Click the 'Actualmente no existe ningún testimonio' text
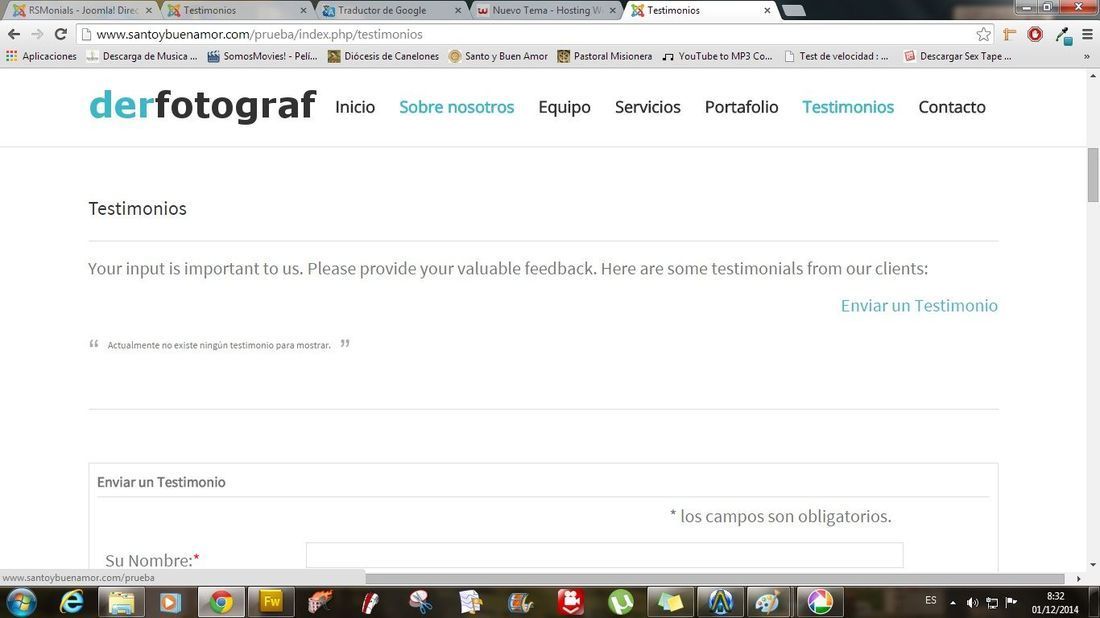 click(219, 345)
